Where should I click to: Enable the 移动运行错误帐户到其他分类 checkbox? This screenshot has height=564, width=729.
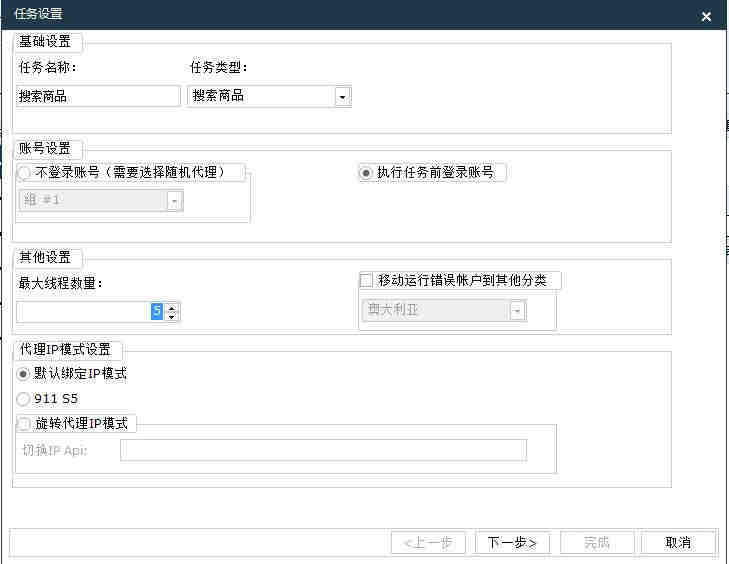[366, 280]
